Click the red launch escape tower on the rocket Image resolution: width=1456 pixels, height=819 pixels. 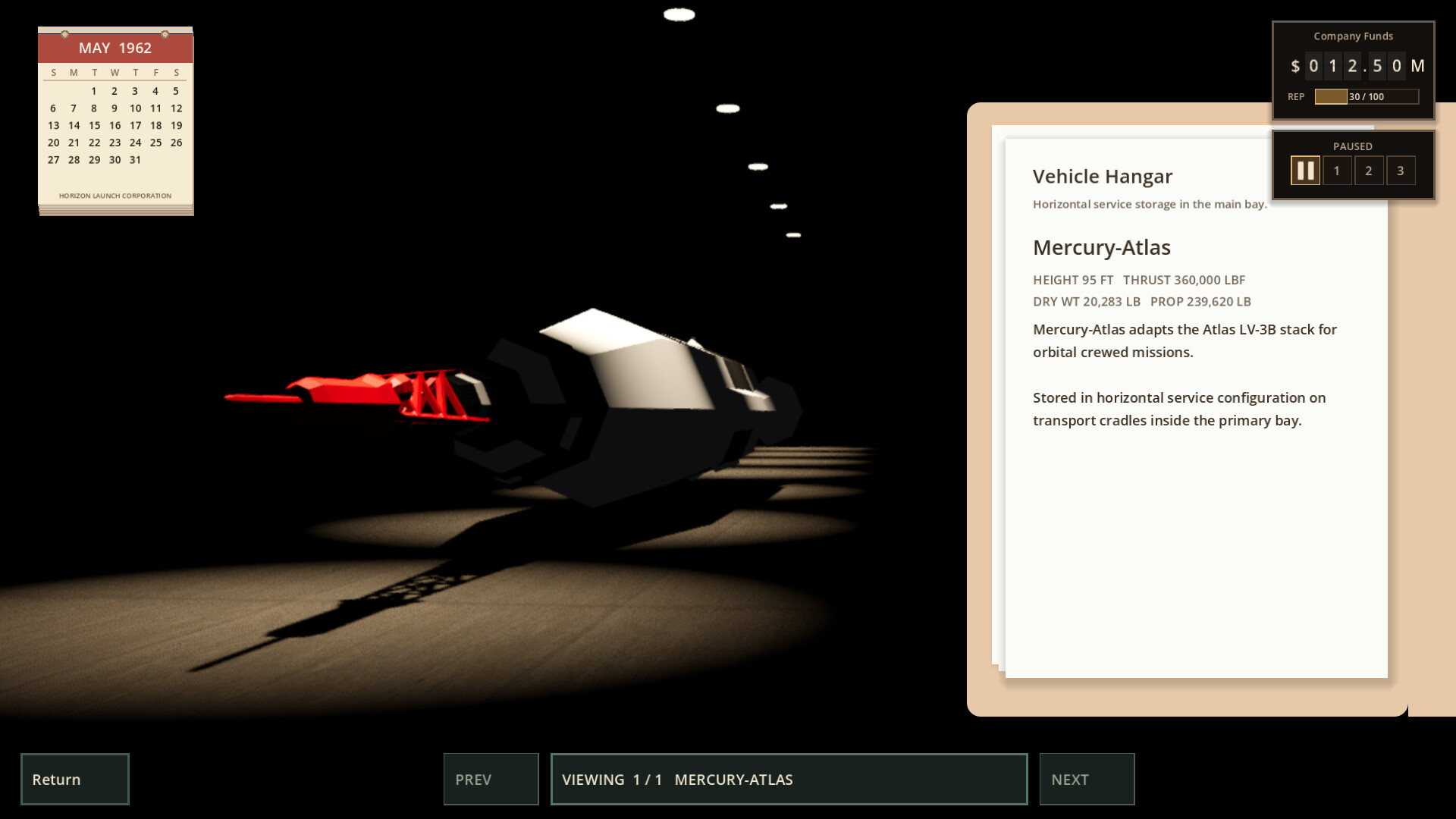click(356, 394)
